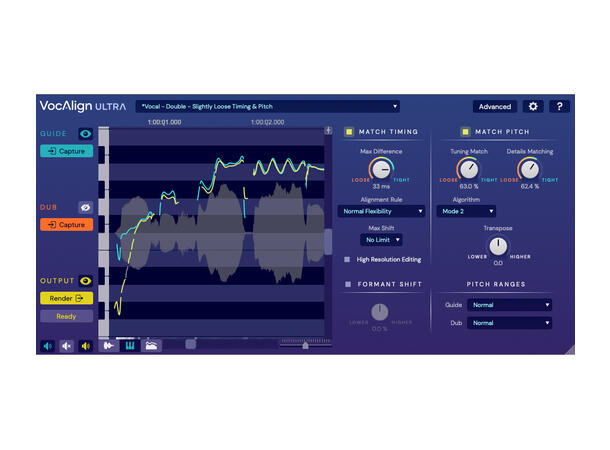Click the window resize grip corner
The height and width of the screenshot is (450, 610).
570,350
